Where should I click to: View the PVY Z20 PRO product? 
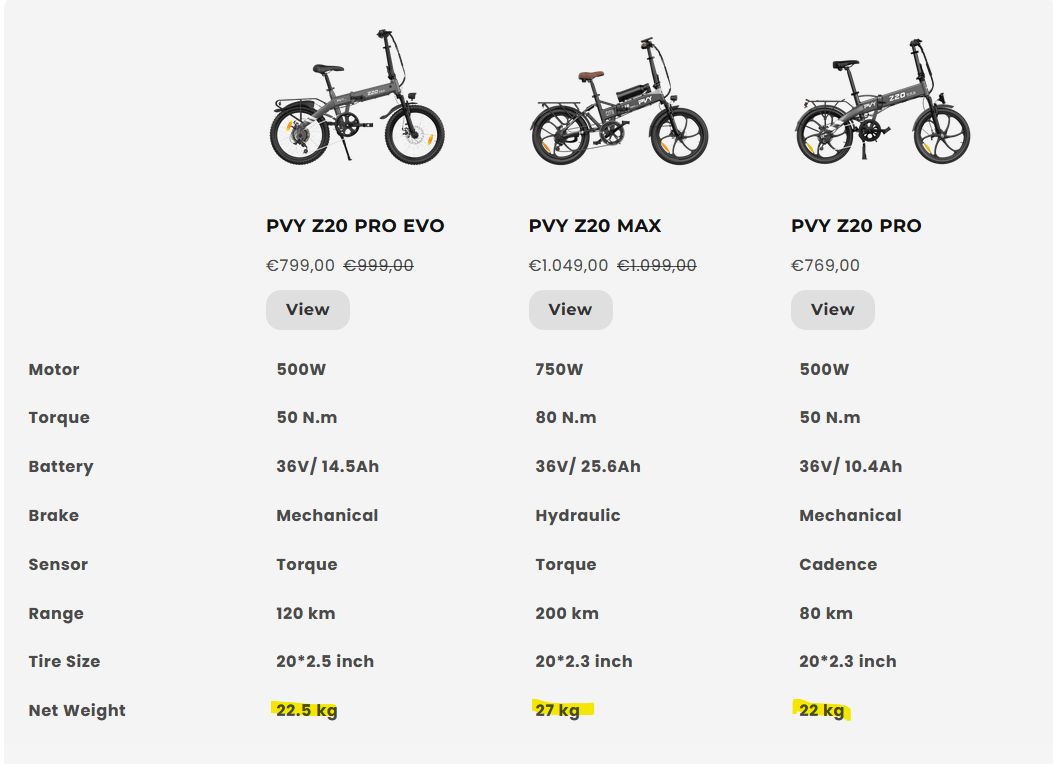[x=833, y=309]
